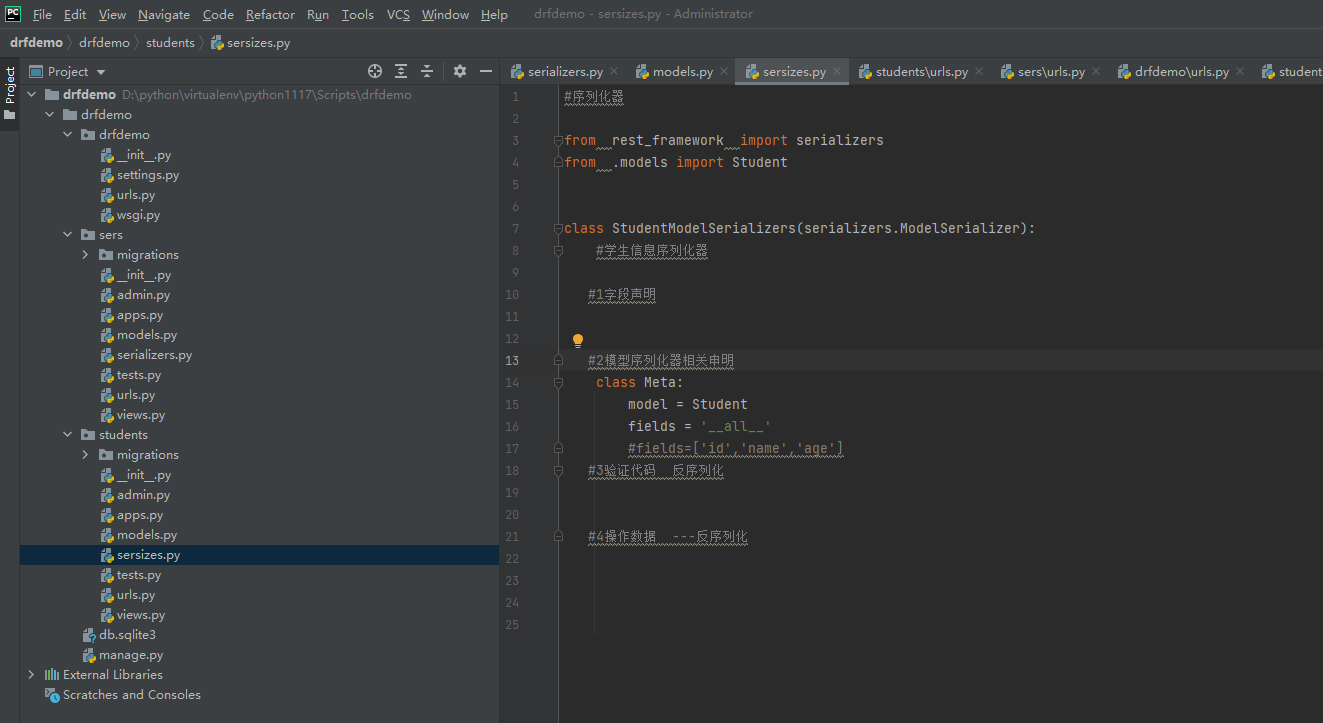Hide the Project panel with minus icon
This screenshot has width=1323, height=723.
point(486,71)
